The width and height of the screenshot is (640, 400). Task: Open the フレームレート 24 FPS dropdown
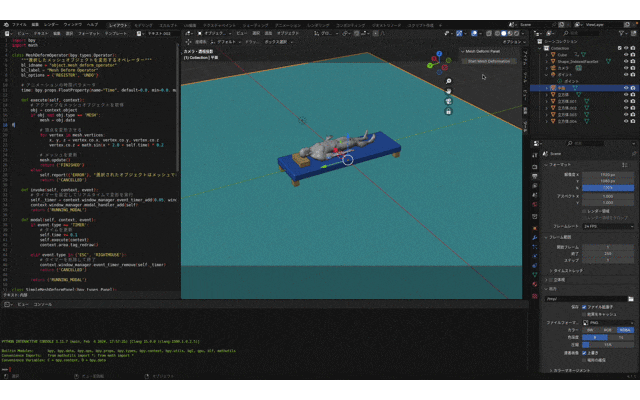(x=608, y=226)
